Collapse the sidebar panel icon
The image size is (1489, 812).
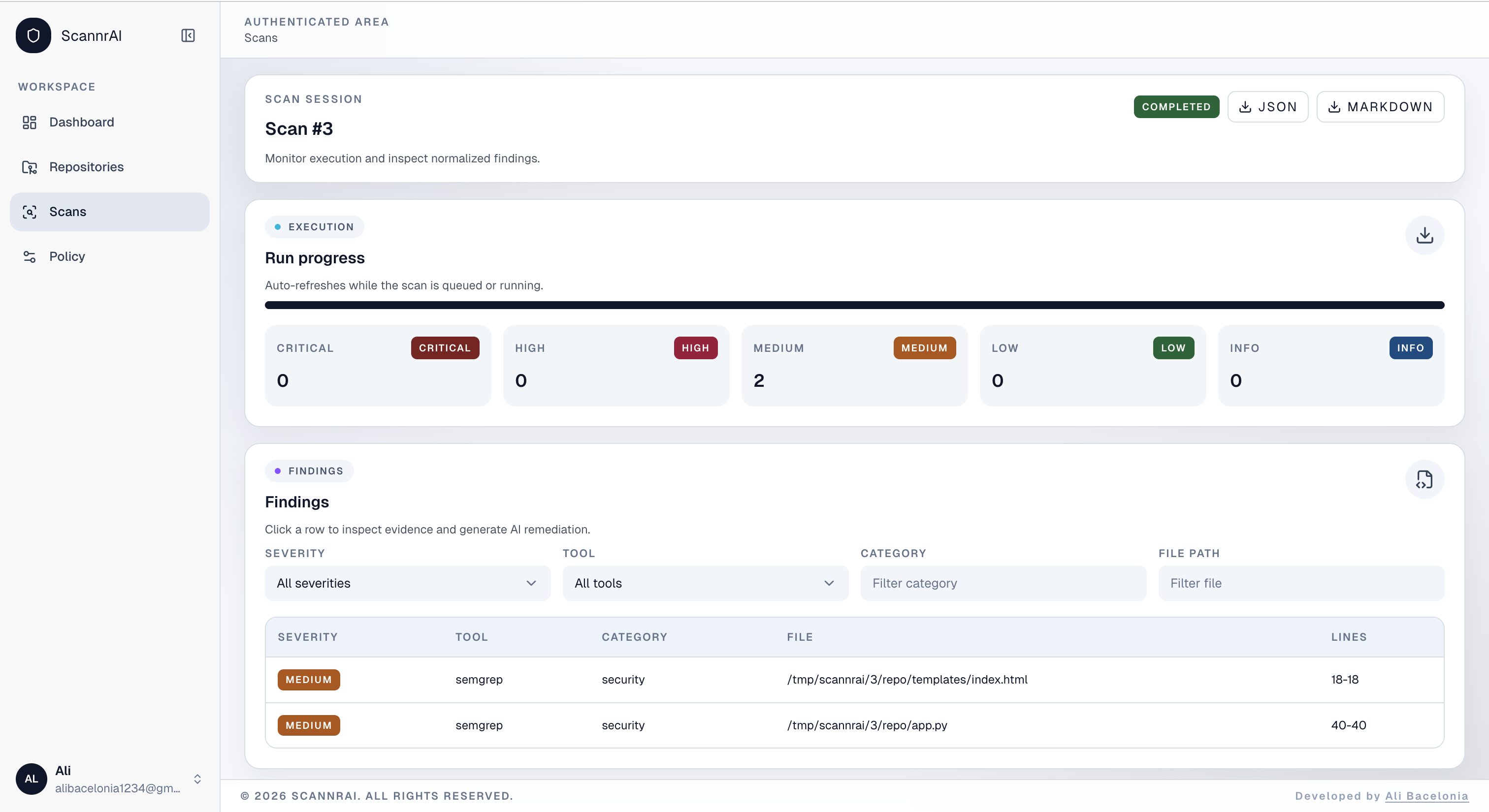click(x=188, y=36)
